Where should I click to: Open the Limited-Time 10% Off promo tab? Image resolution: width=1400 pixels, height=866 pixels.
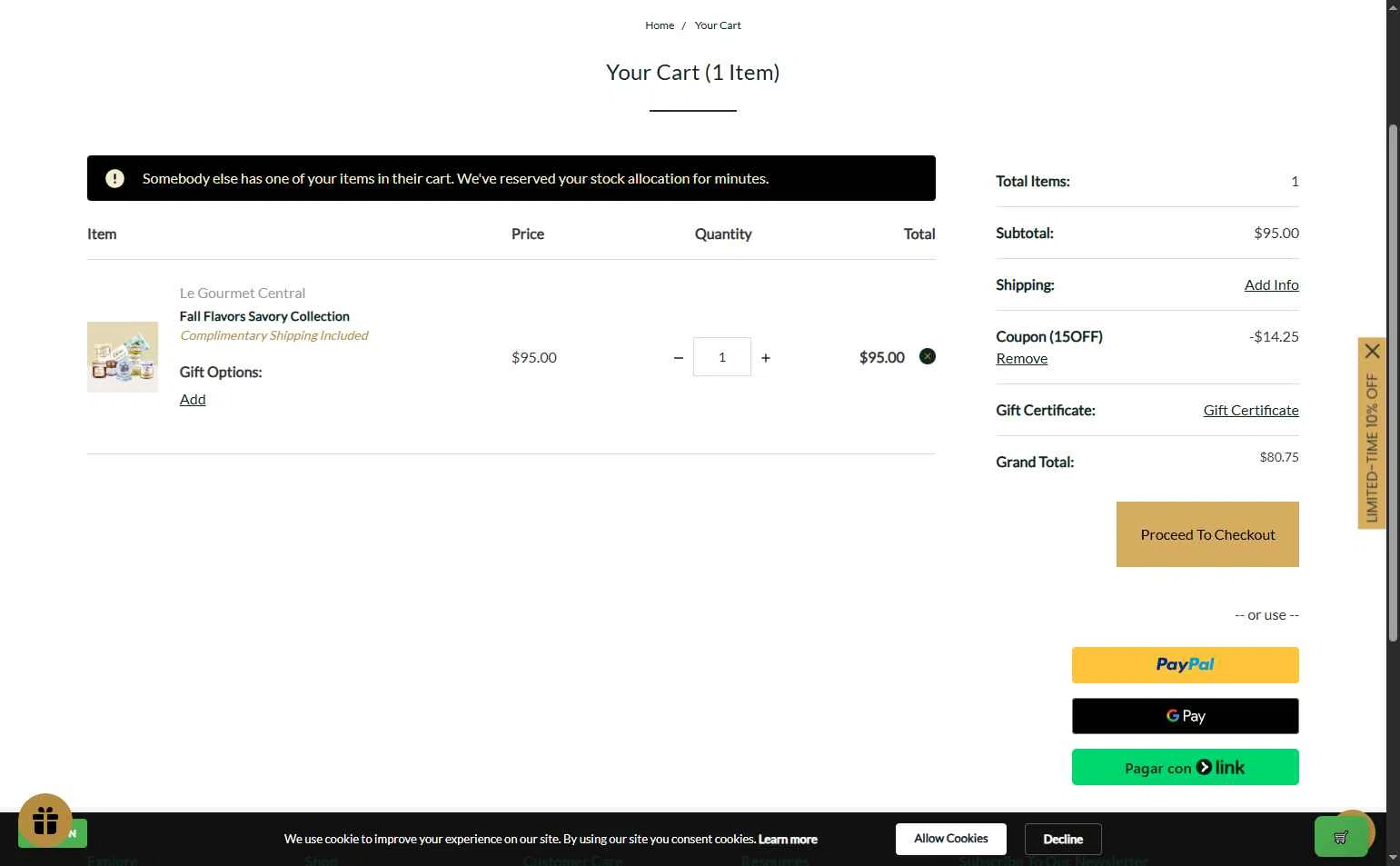(x=1372, y=447)
